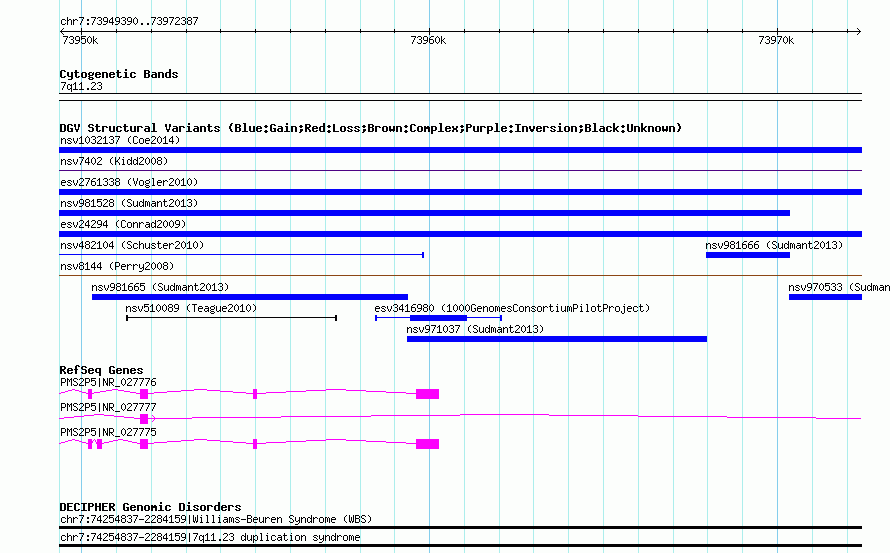Viewport: 890px width, 553px height.
Task: Click the nsv981666 (Sudmant2013) label
Action: pyautogui.click(x=774, y=245)
